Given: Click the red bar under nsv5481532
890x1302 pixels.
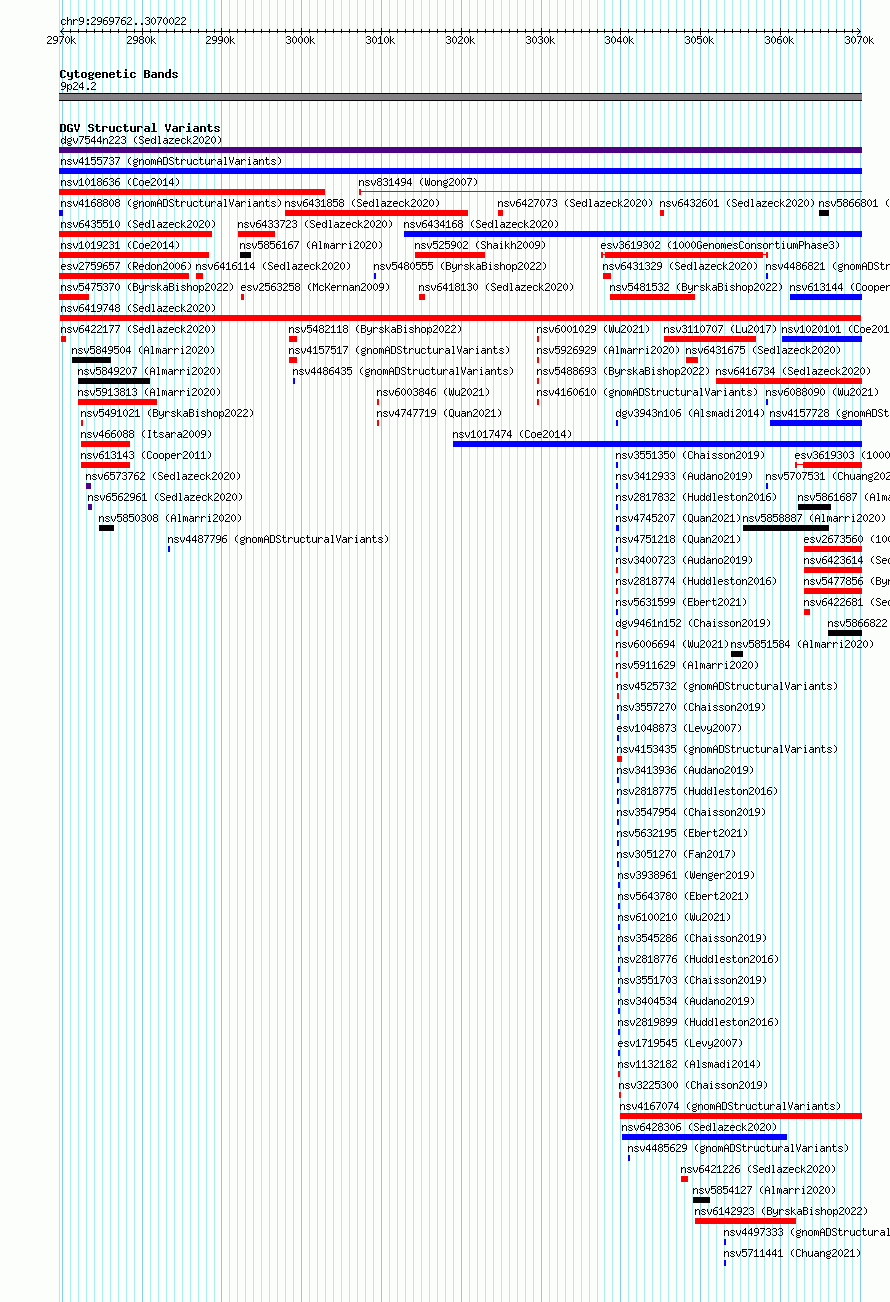Looking at the screenshot, I should click(x=652, y=297).
